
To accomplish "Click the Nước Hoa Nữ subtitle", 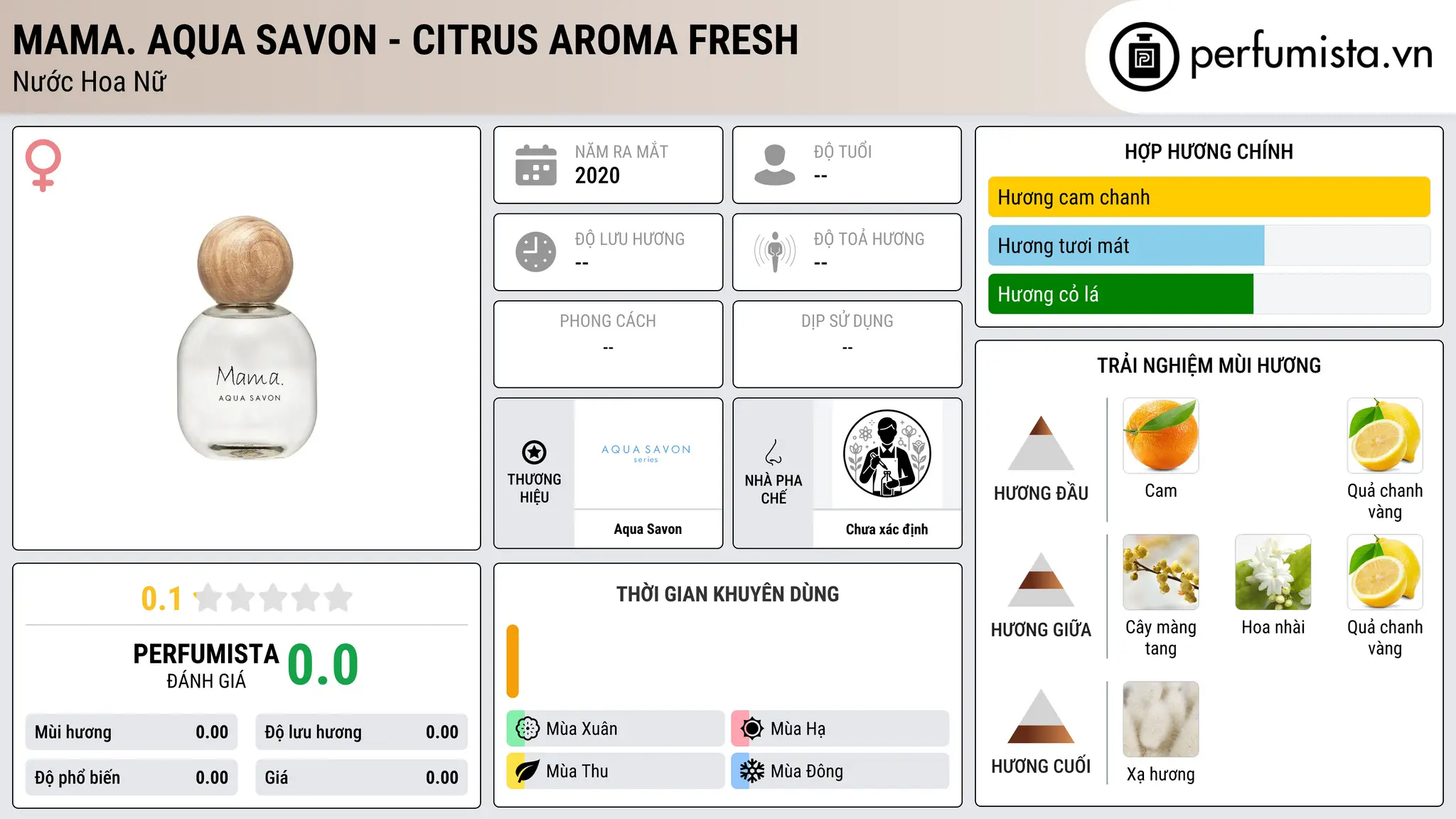I will pyautogui.click(x=90, y=82).
